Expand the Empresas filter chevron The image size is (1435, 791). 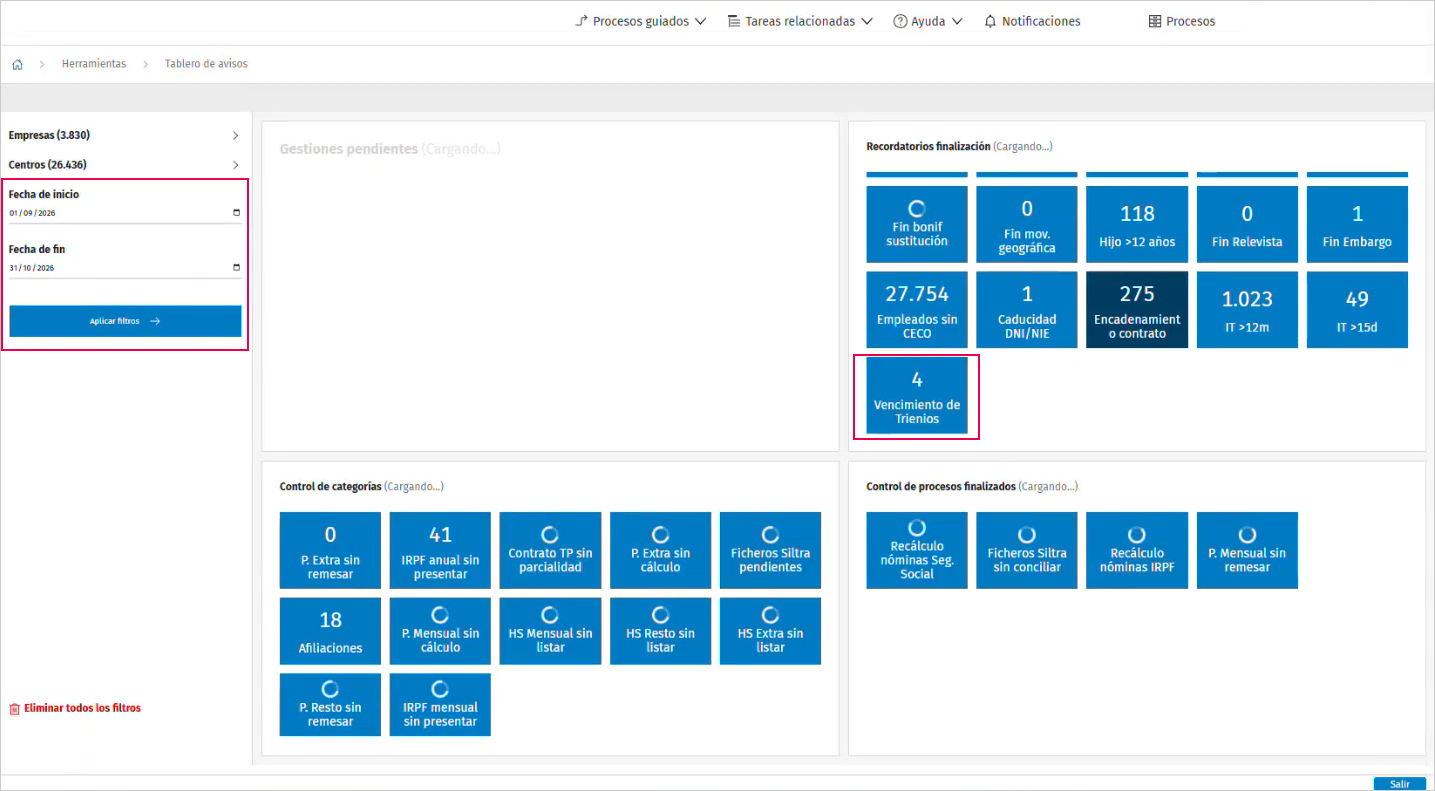[x=236, y=135]
